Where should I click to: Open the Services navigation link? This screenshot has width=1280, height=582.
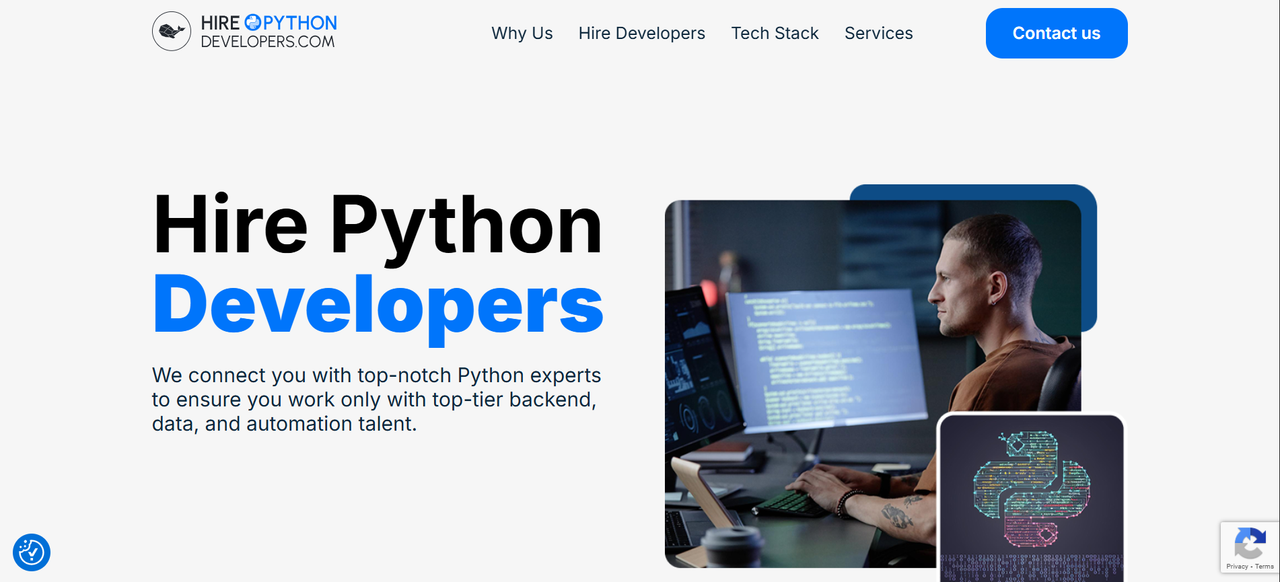click(x=879, y=33)
